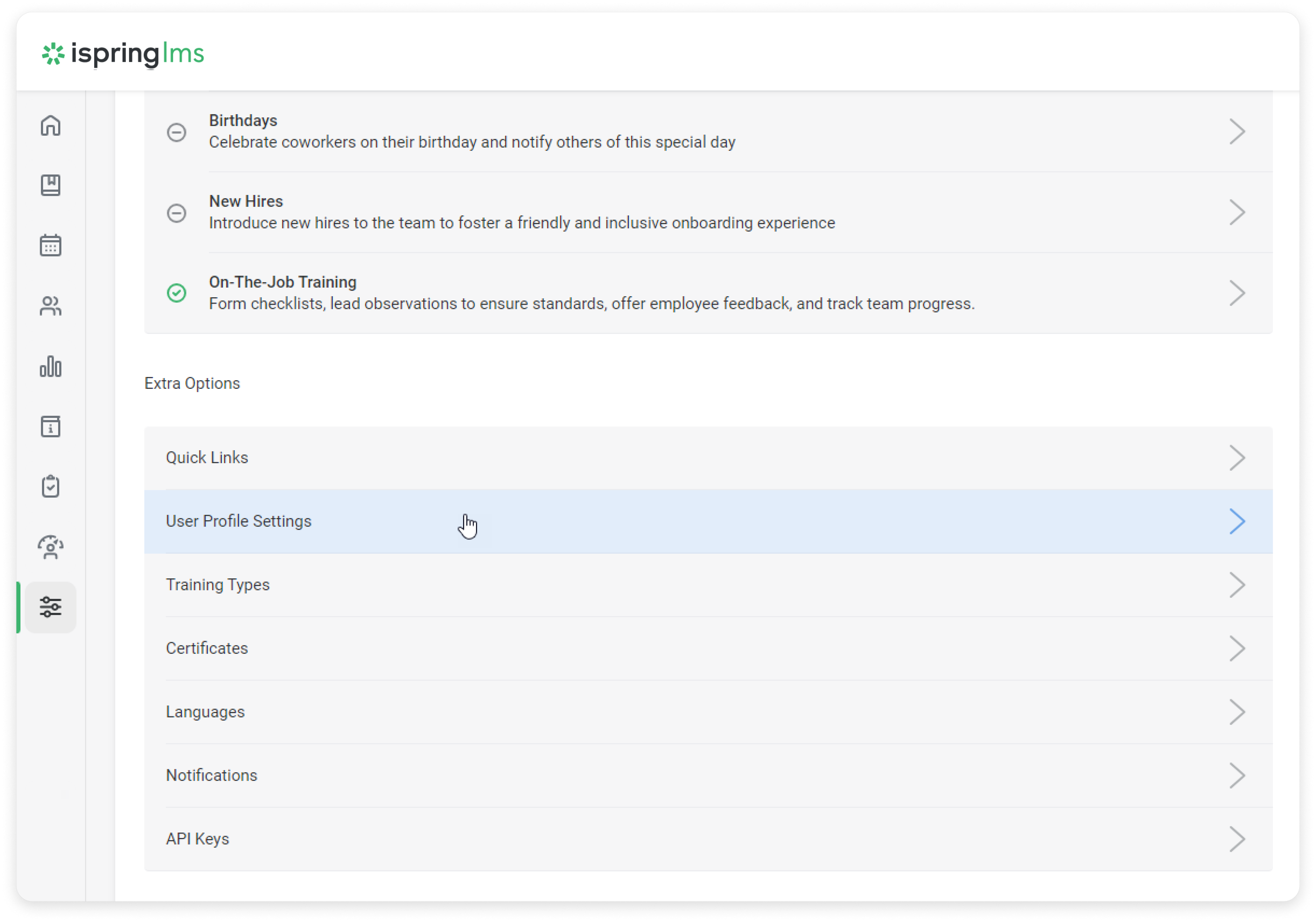Open User Profile Settings option
Screen dimensions: 1316x922
coord(239,521)
